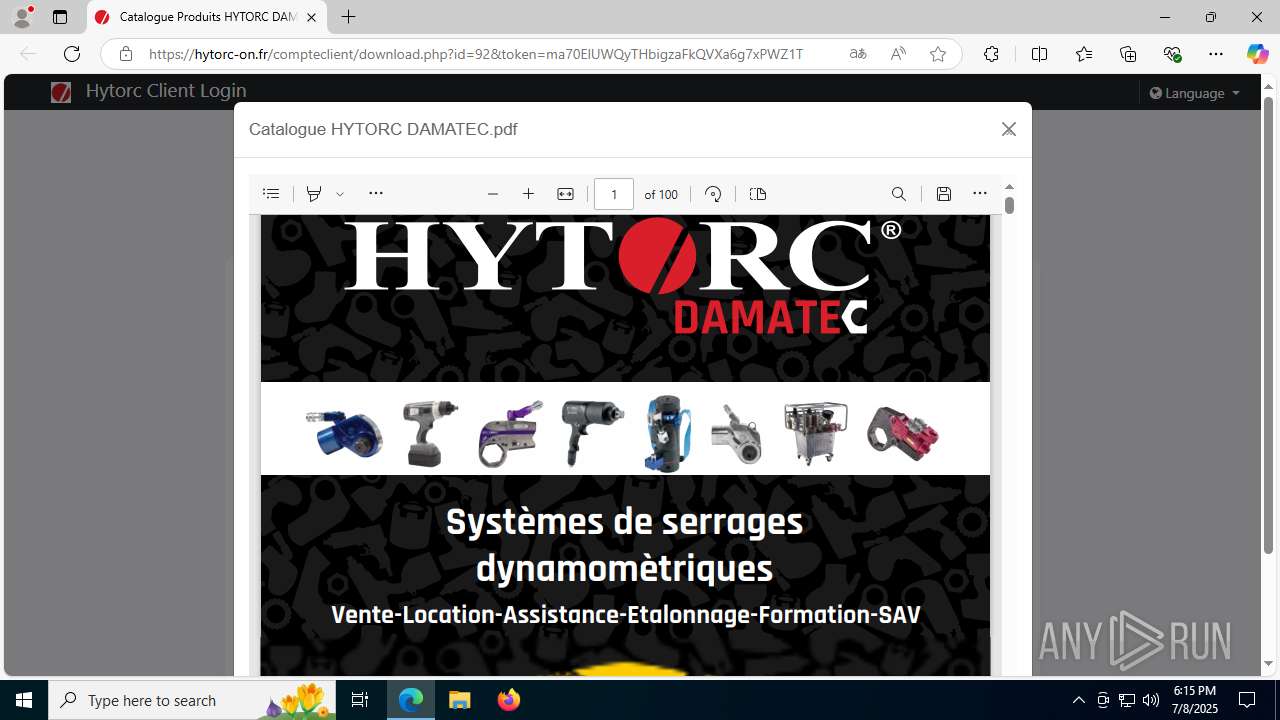This screenshot has height=720, width=1280.
Task: Click the word 'dynamomètriques' in the PDF
Action: [624, 569]
